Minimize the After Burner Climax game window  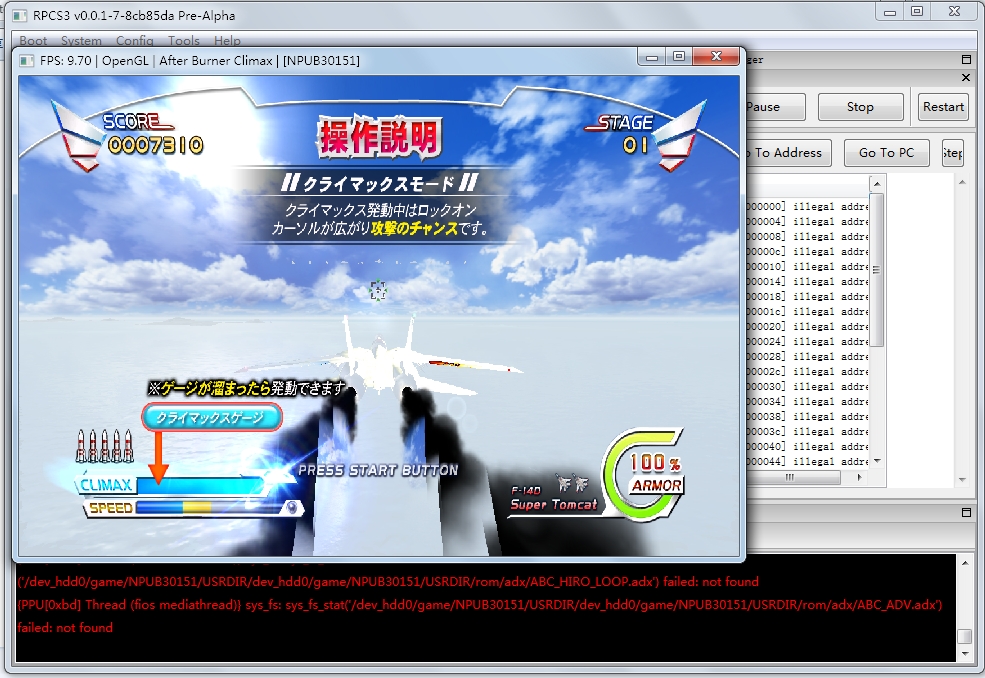click(652, 58)
